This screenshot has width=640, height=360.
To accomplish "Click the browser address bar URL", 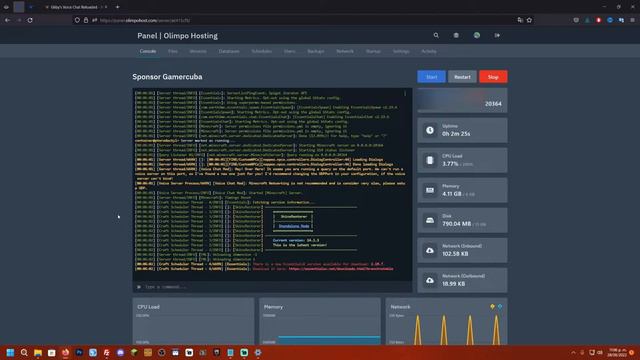I will pos(144,20).
